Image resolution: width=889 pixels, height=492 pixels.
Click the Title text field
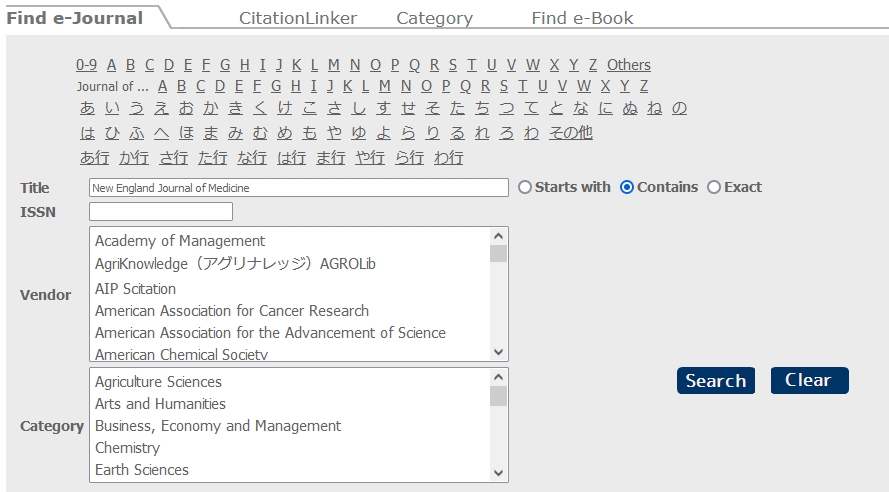coord(299,188)
